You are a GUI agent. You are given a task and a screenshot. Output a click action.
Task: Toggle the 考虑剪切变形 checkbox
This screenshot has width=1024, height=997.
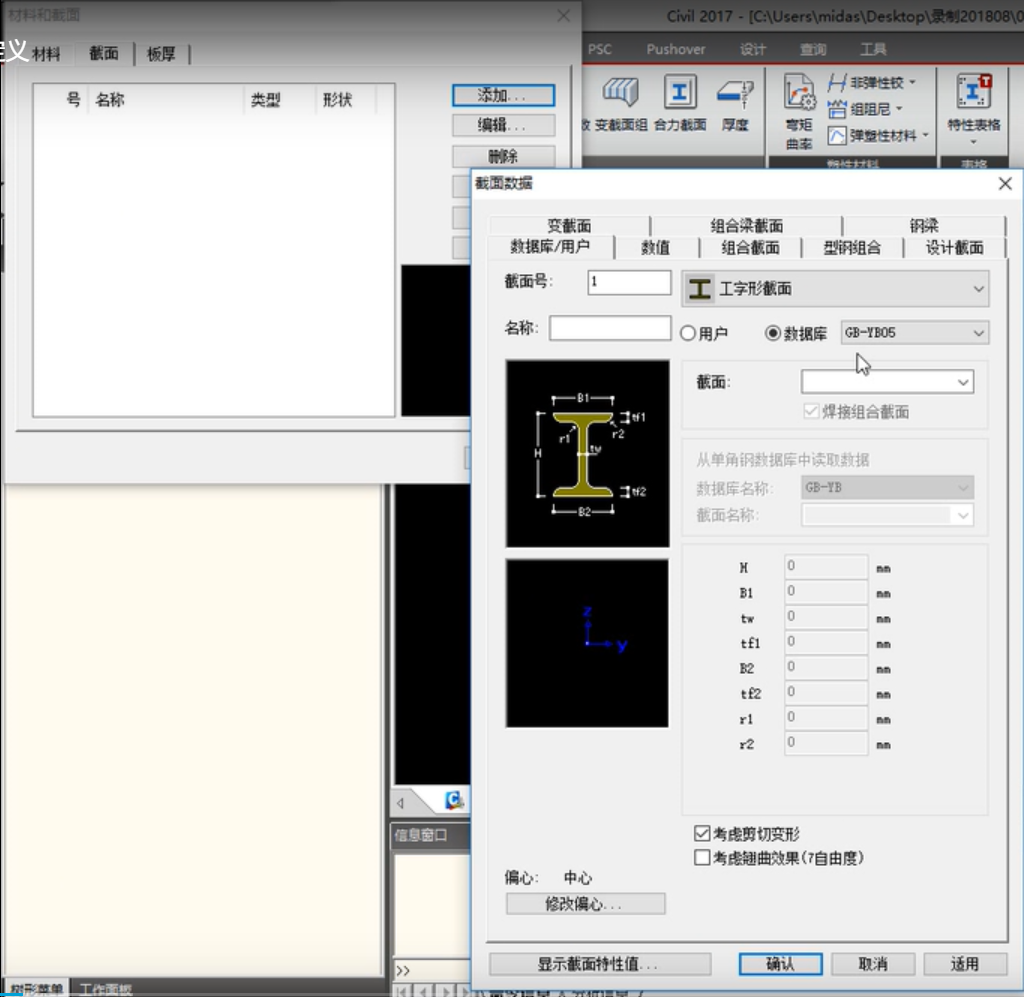pos(702,833)
